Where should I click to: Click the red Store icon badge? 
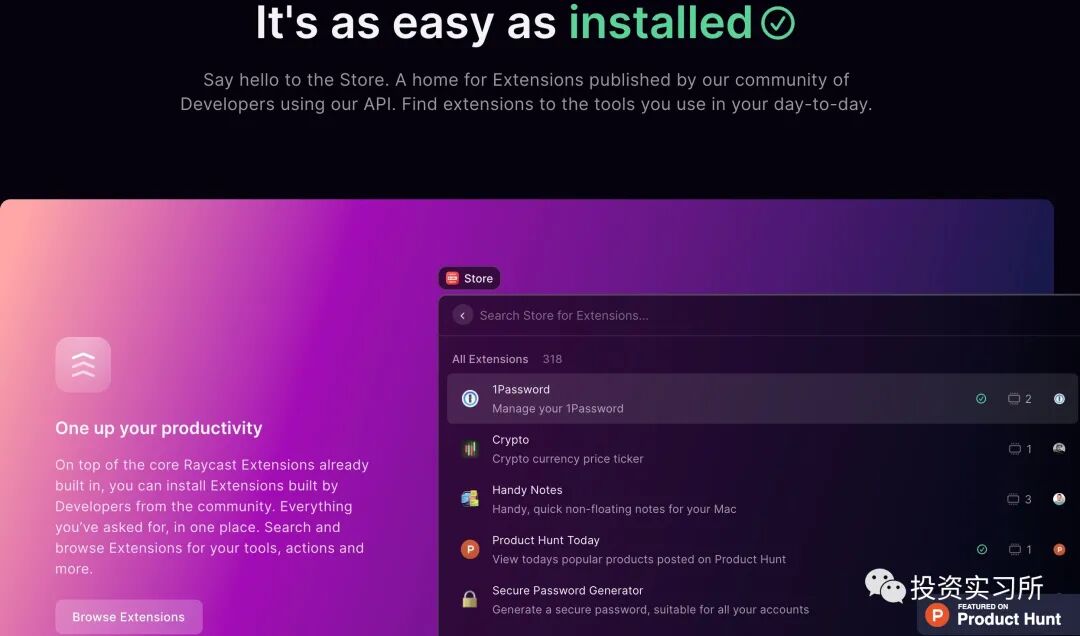click(x=453, y=278)
